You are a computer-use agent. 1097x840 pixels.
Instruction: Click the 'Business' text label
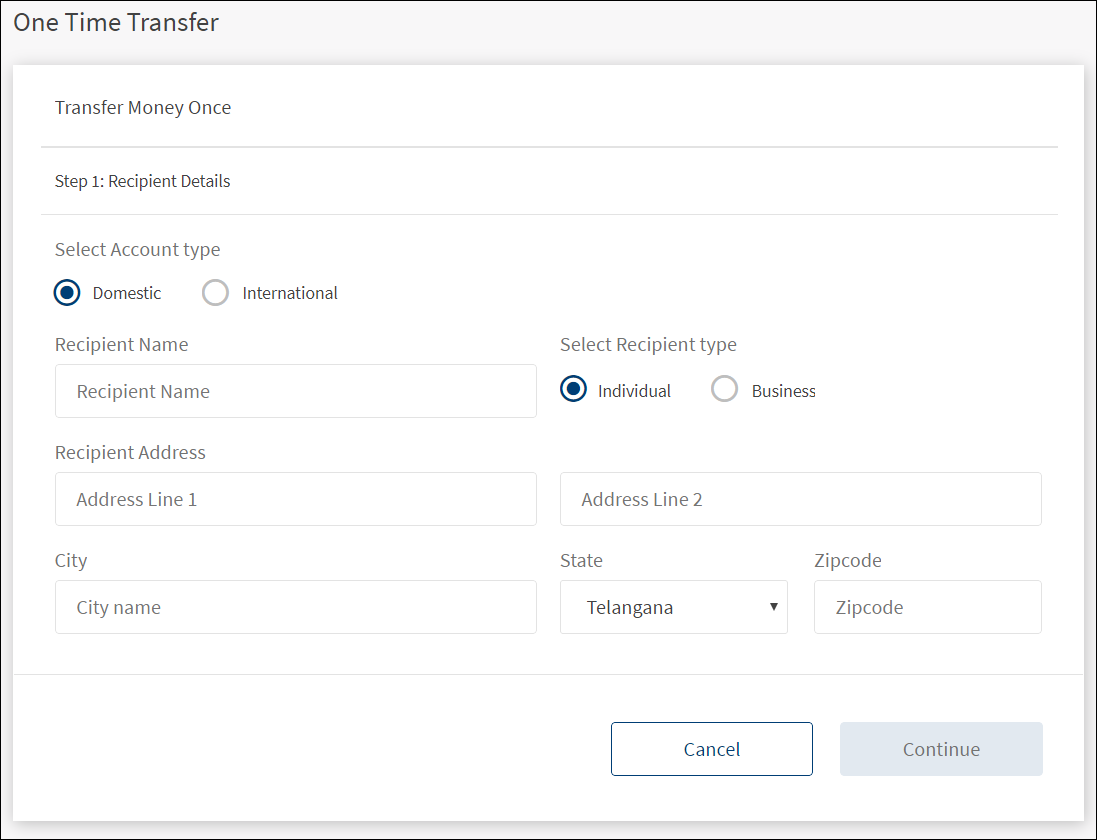click(783, 391)
